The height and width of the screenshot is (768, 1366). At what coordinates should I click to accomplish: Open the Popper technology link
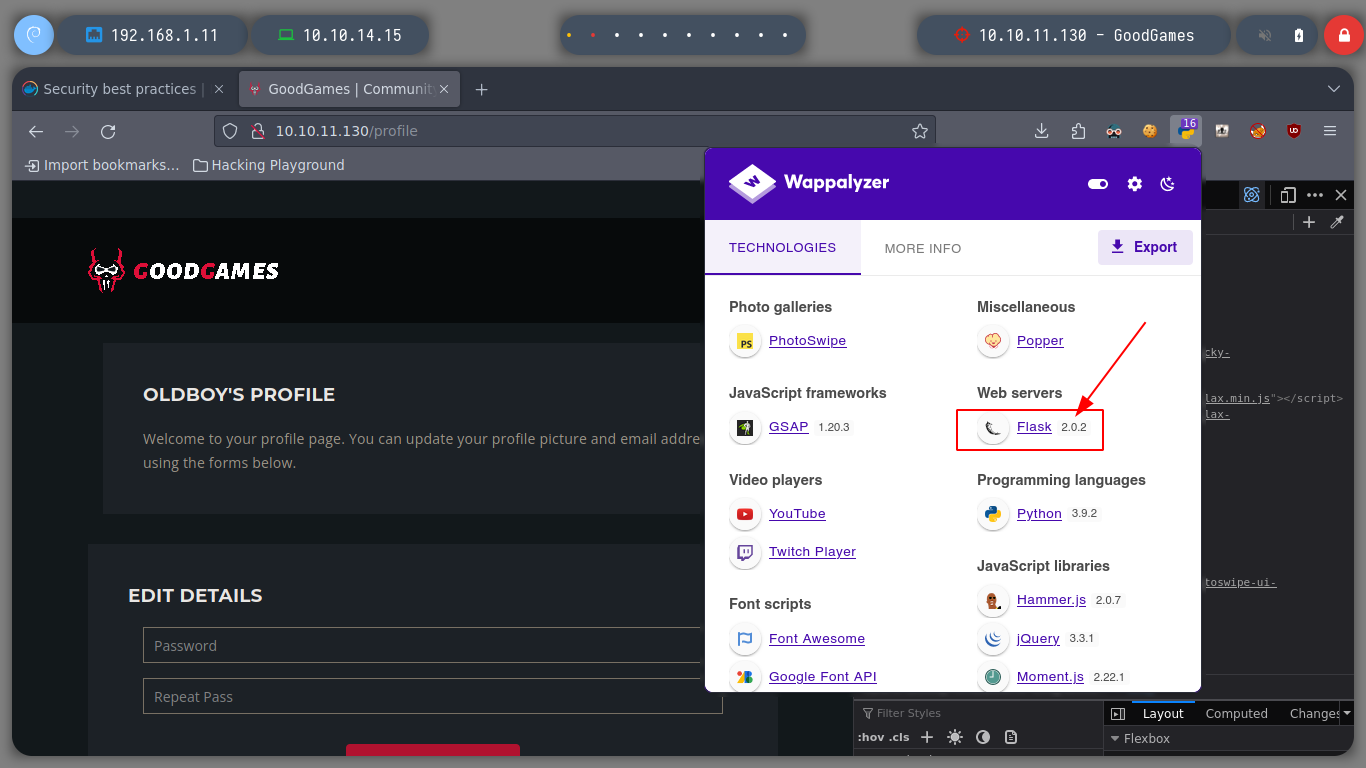[x=1040, y=340]
